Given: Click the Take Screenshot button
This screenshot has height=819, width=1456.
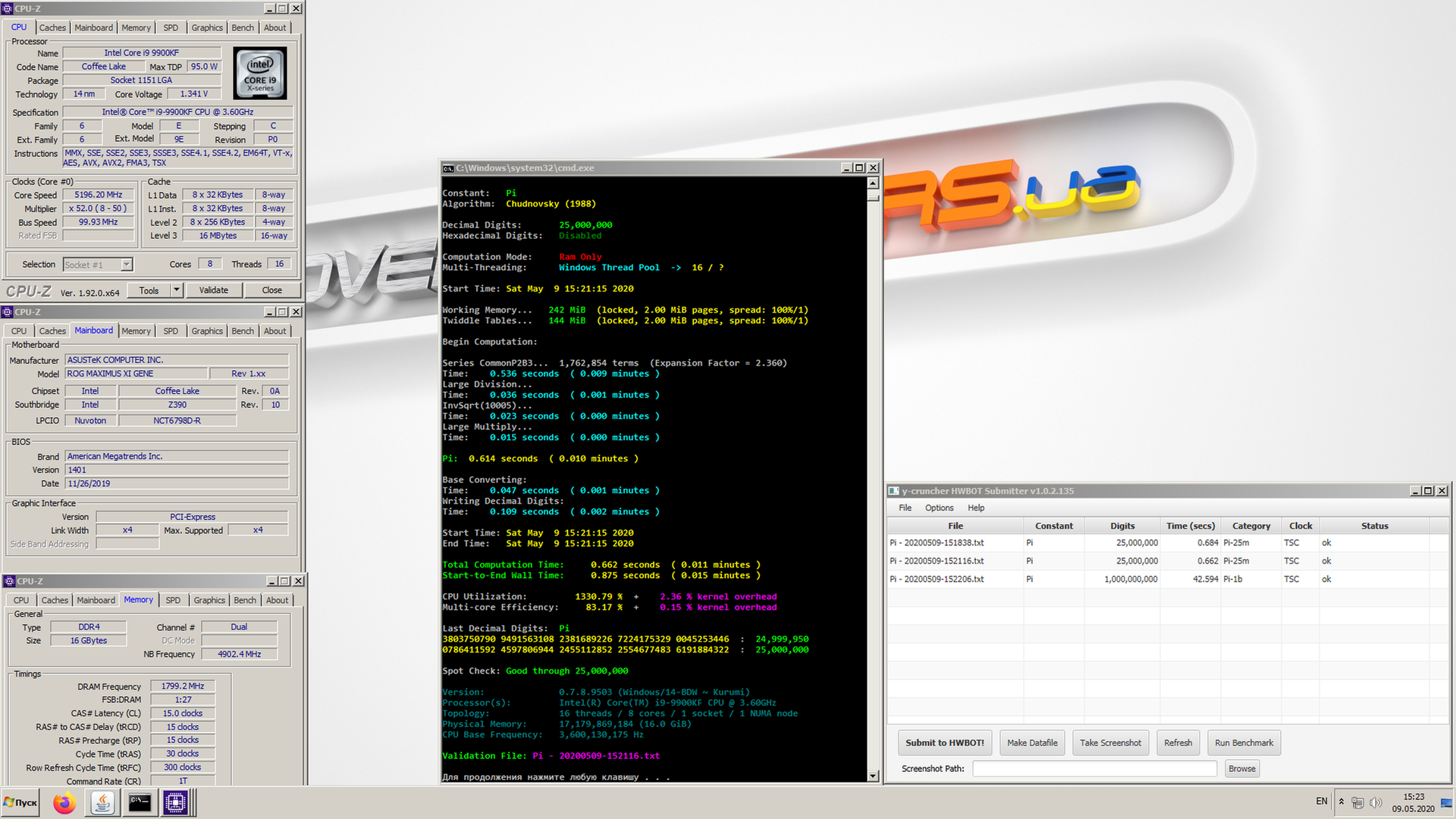Looking at the screenshot, I should [x=1110, y=742].
